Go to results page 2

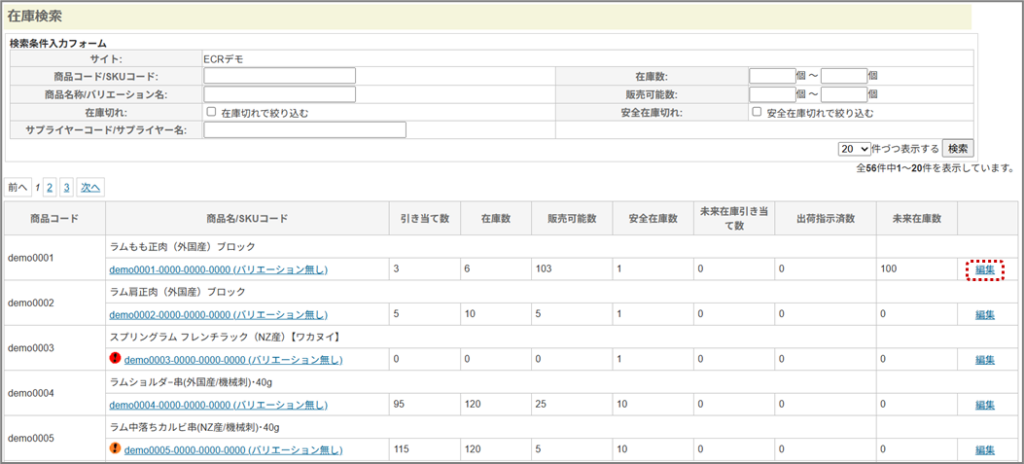[49, 187]
